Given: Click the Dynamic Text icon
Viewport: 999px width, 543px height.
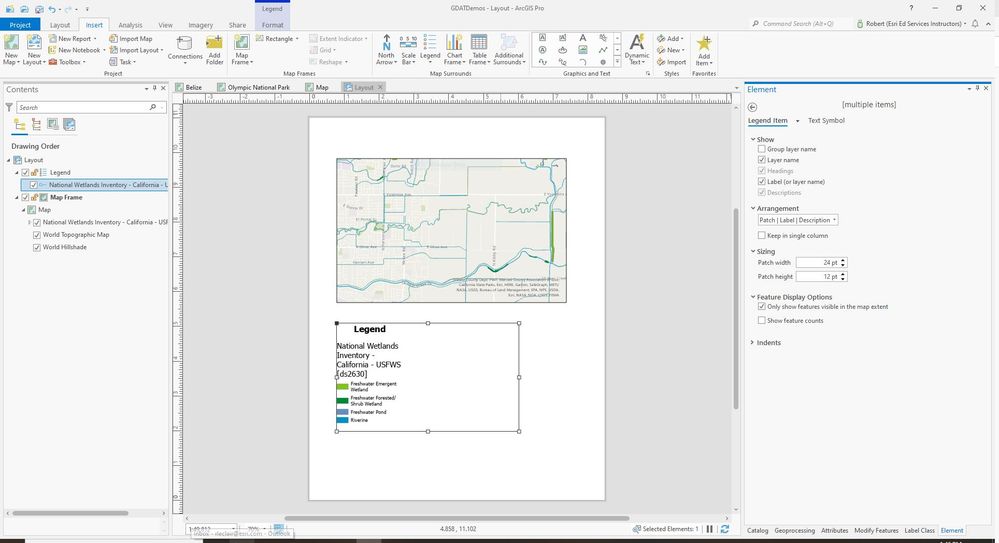Looking at the screenshot, I should [636, 43].
